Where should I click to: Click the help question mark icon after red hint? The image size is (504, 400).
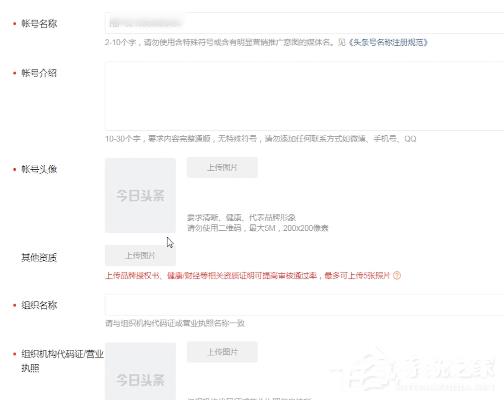click(397, 276)
